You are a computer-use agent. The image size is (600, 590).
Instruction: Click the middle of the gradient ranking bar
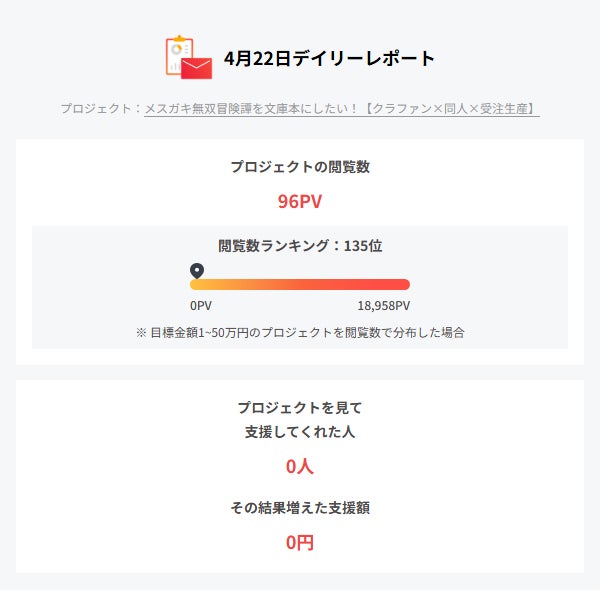pos(300,285)
